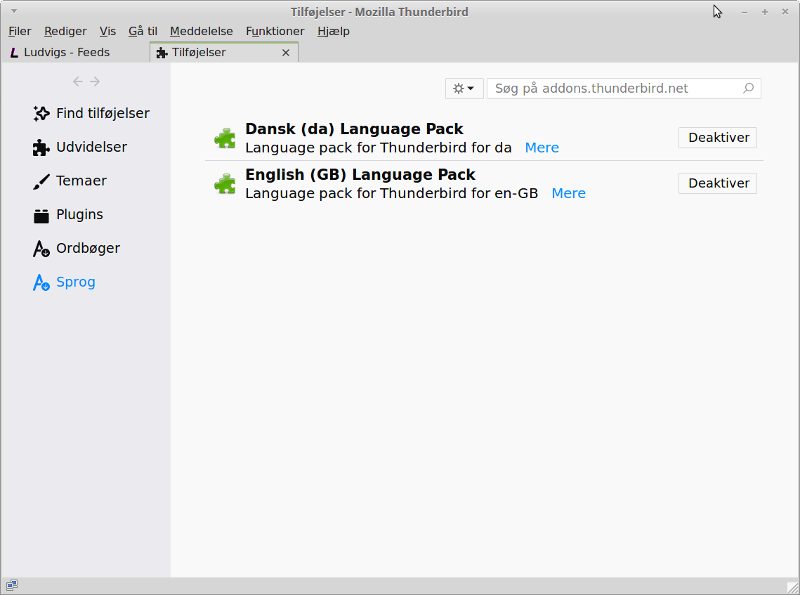Screen dimensions: 800x595
Task: Close the Tilføjelser tab
Action: click(286, 53)
